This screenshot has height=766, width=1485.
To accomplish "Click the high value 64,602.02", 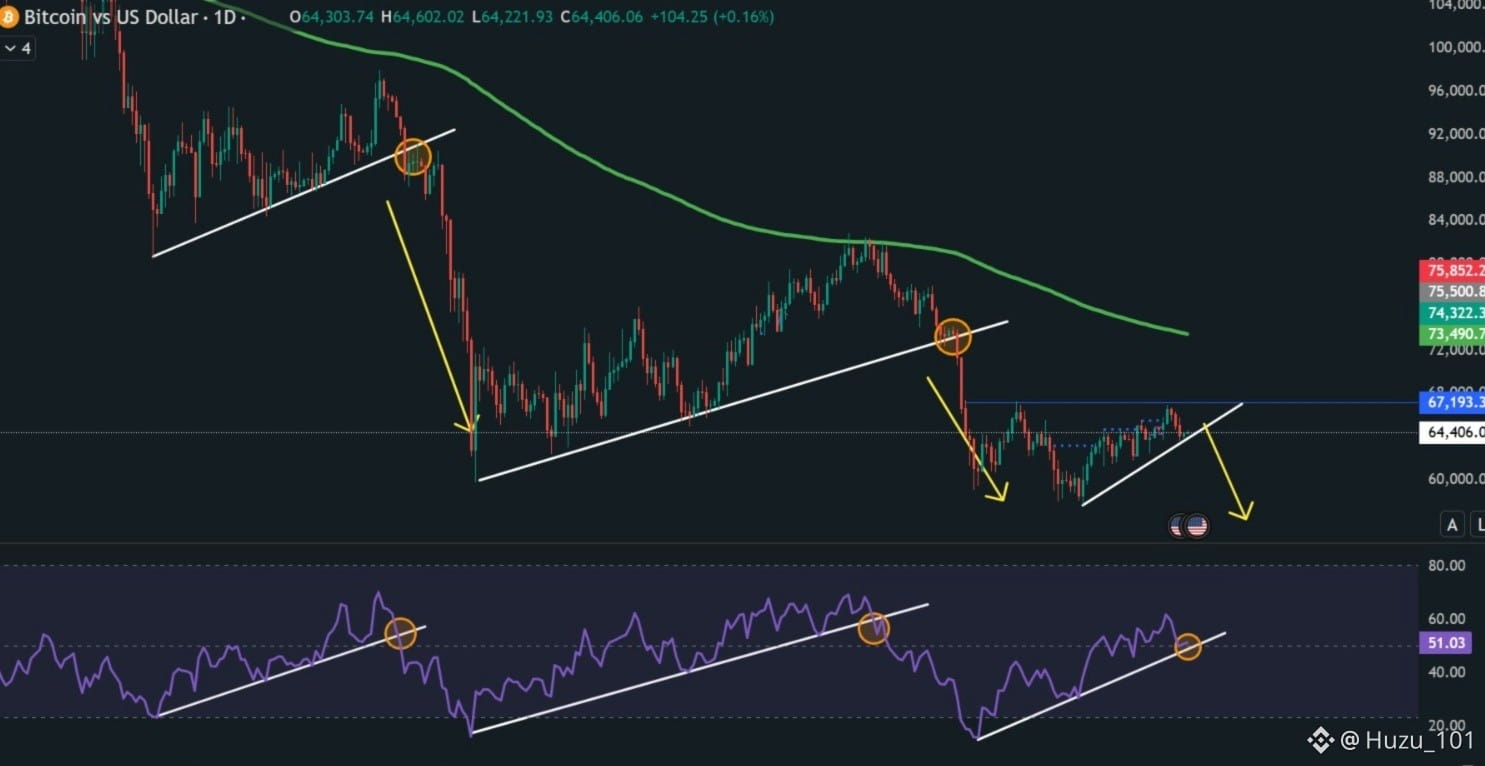I will click(427, 17).
